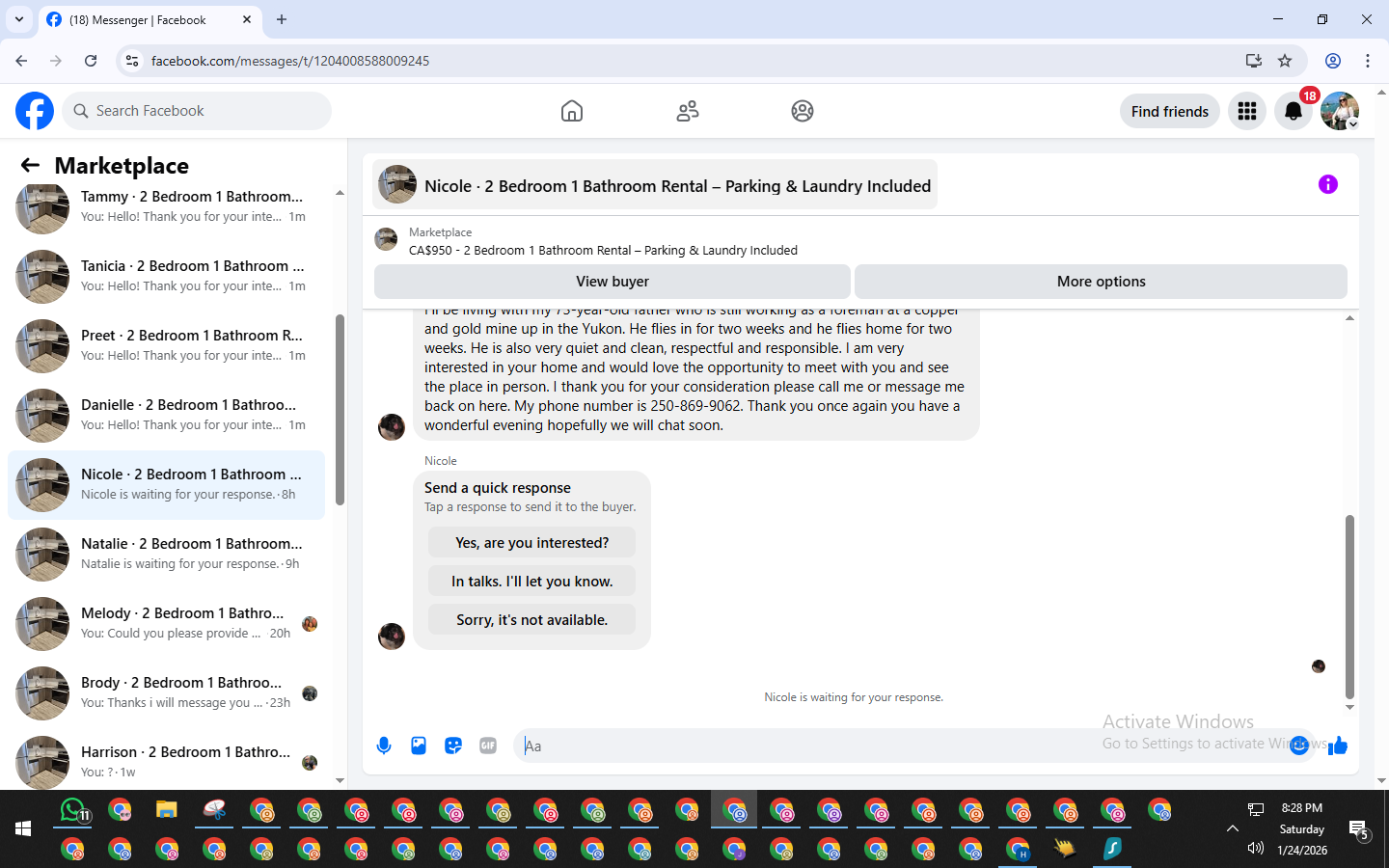Send quick response 'Yes, are you interested?'
The width and height of the screenshot is (1389, 868).
[x=532, y=543]
